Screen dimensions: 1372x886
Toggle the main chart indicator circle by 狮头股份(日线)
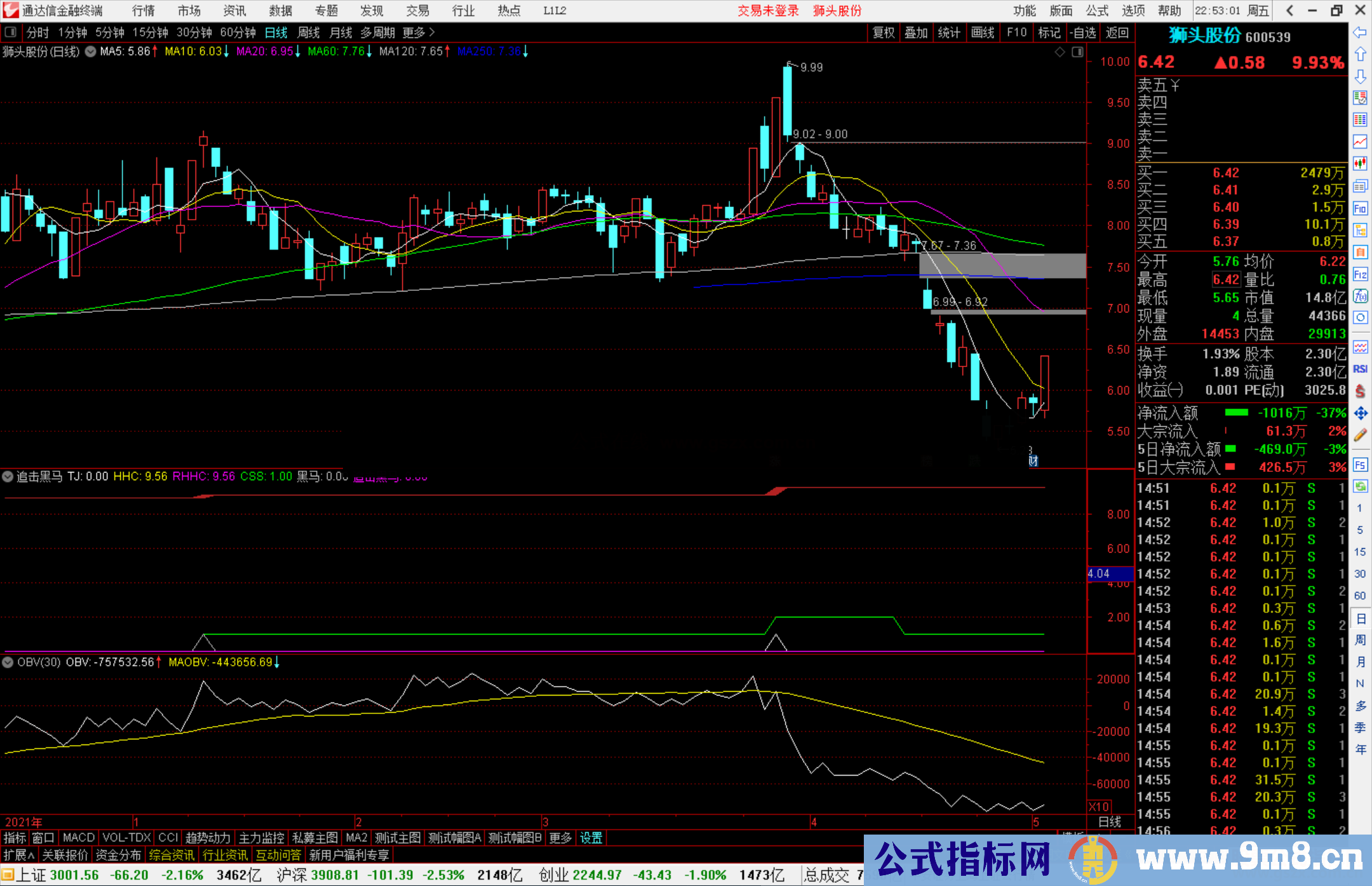point(91,51)
